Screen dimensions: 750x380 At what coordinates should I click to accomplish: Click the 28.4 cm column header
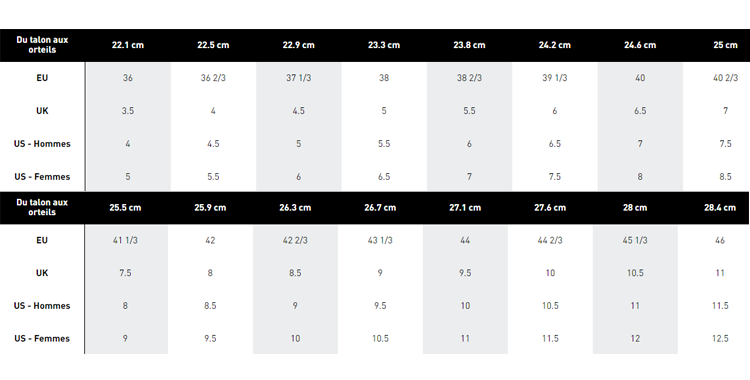[720, 208]
